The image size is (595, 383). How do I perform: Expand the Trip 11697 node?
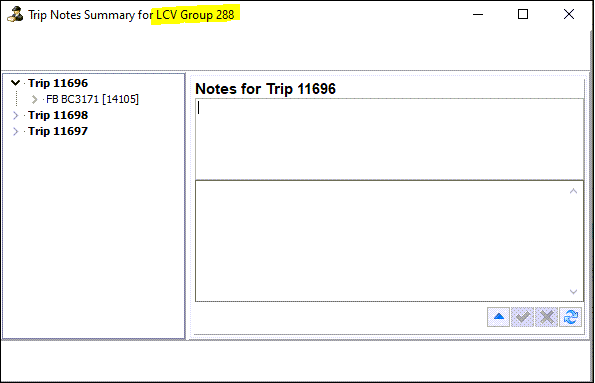pos(15,131)
